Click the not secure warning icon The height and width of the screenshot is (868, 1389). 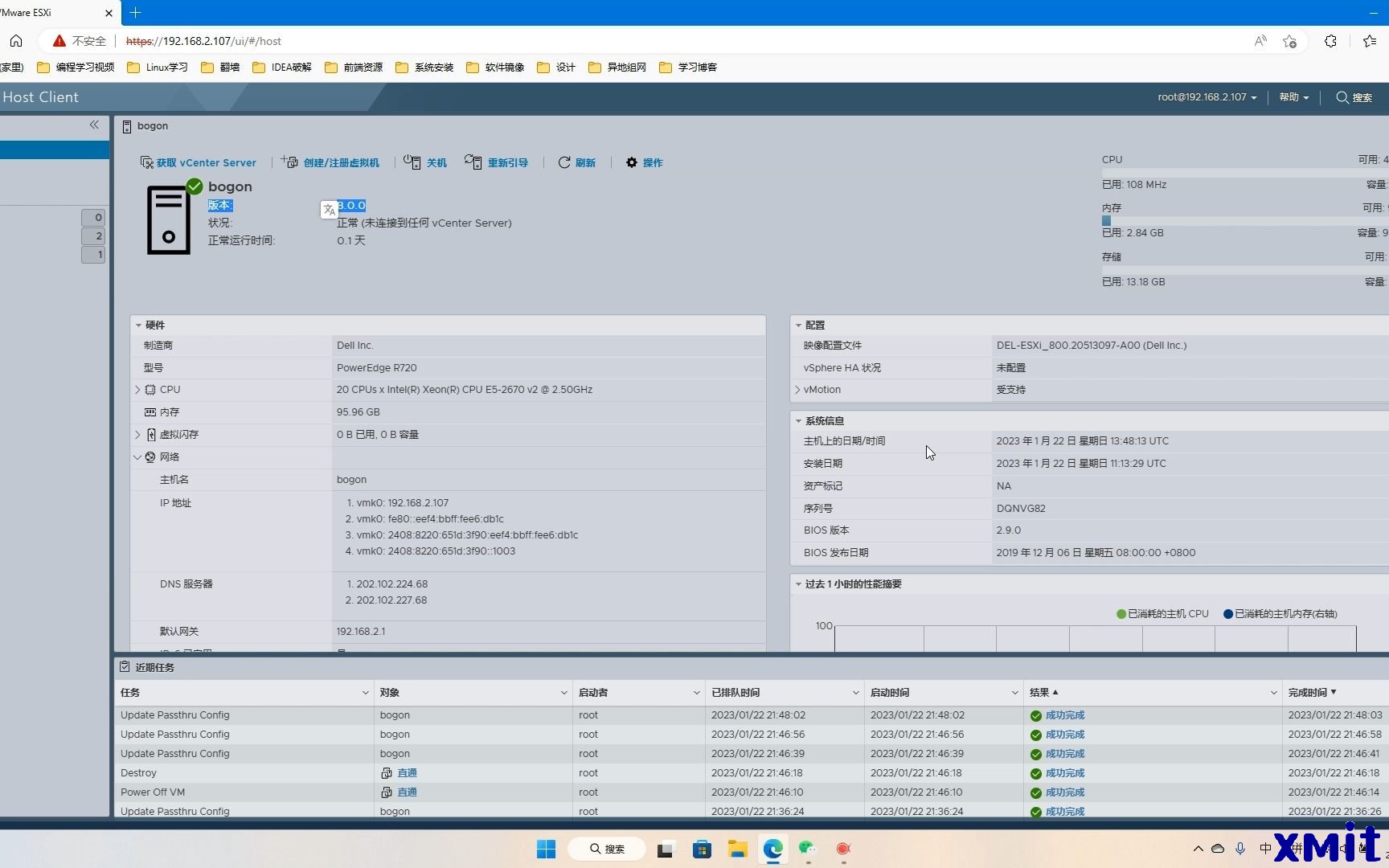tap(59, 41)
